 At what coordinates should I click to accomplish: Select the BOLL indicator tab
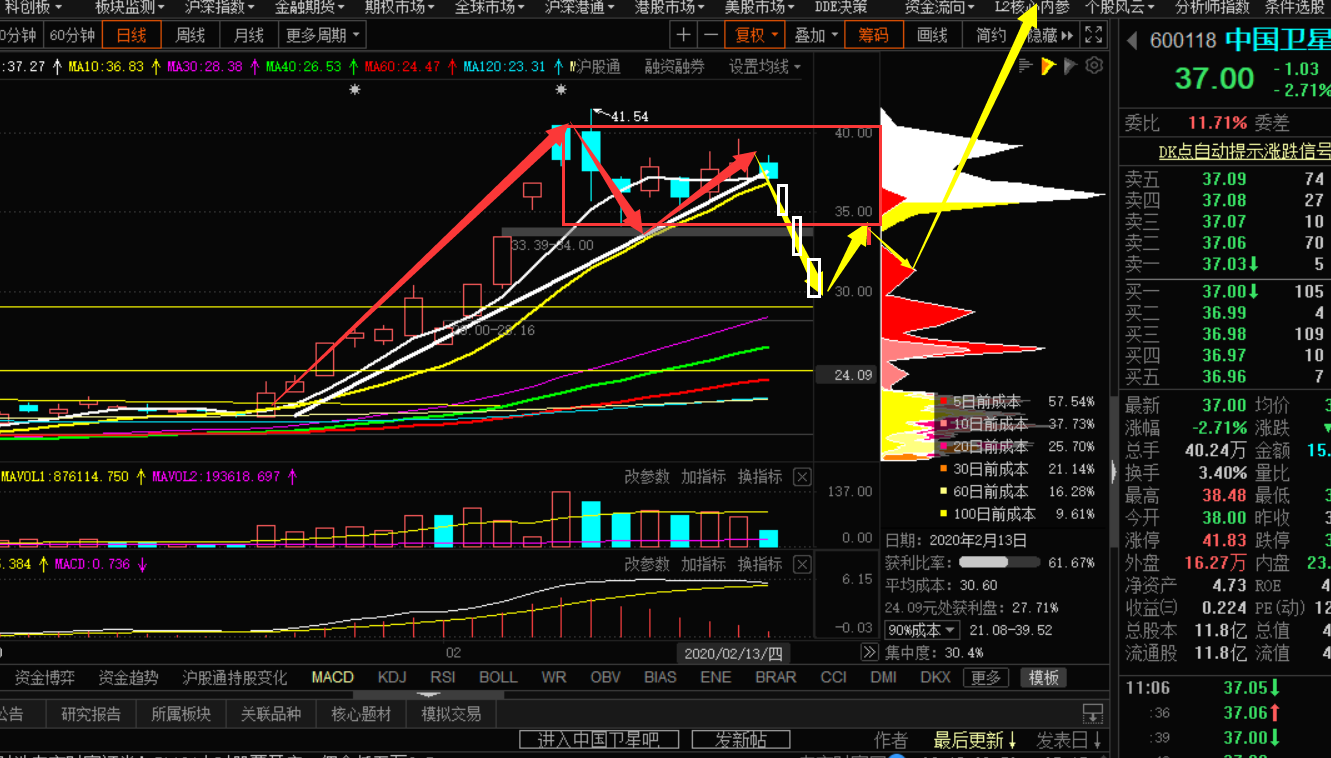(498, 677)
